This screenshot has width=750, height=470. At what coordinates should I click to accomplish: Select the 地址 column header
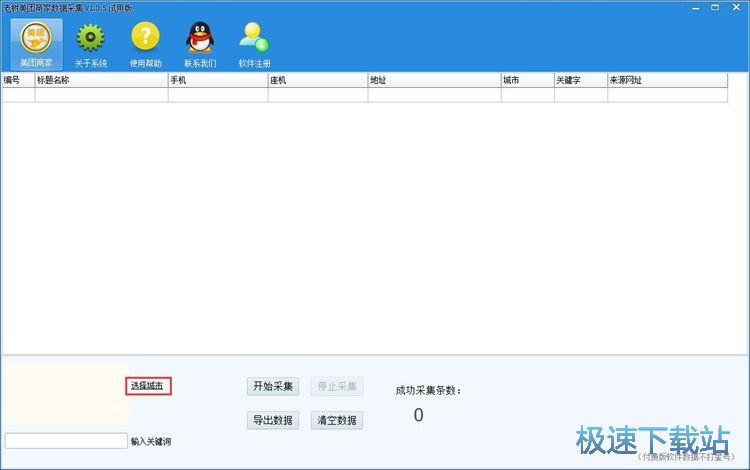coord(435,80)
